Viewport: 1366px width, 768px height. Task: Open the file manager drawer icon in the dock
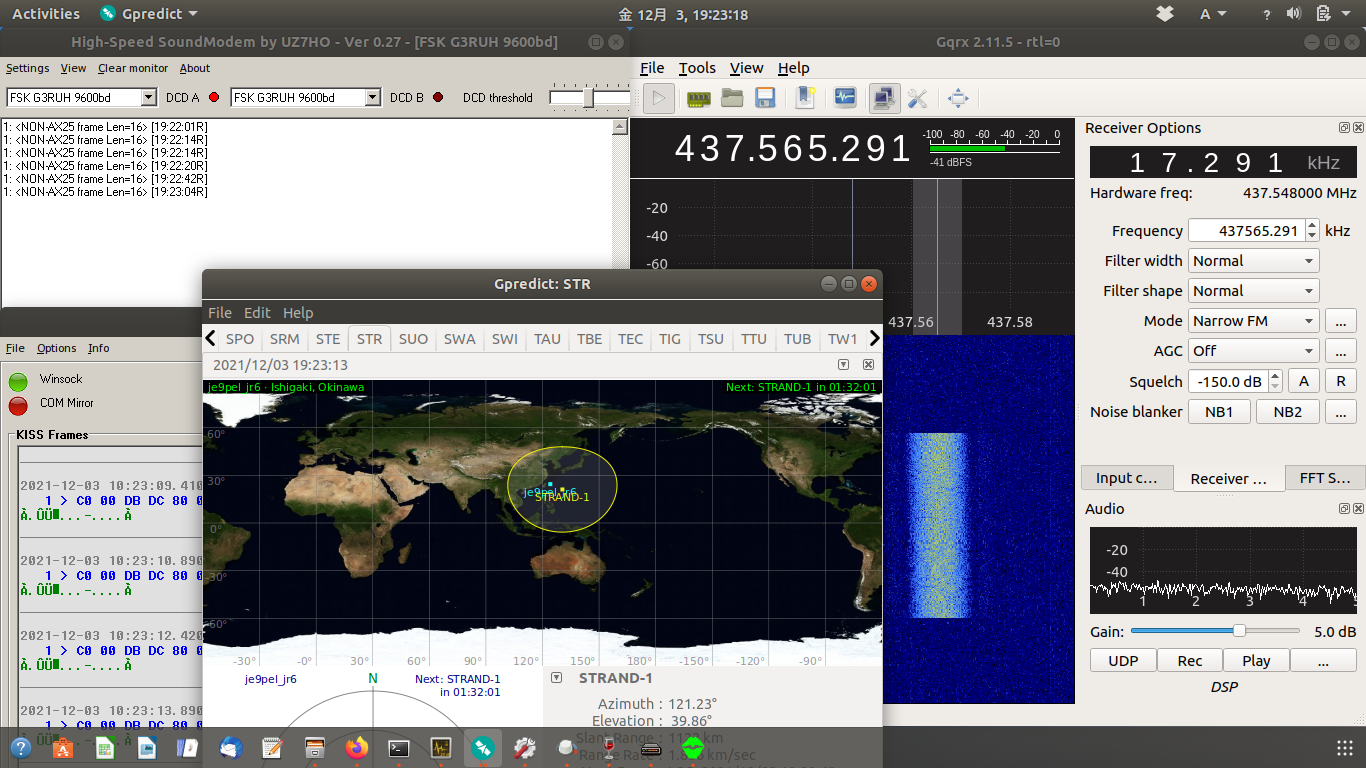314,747
